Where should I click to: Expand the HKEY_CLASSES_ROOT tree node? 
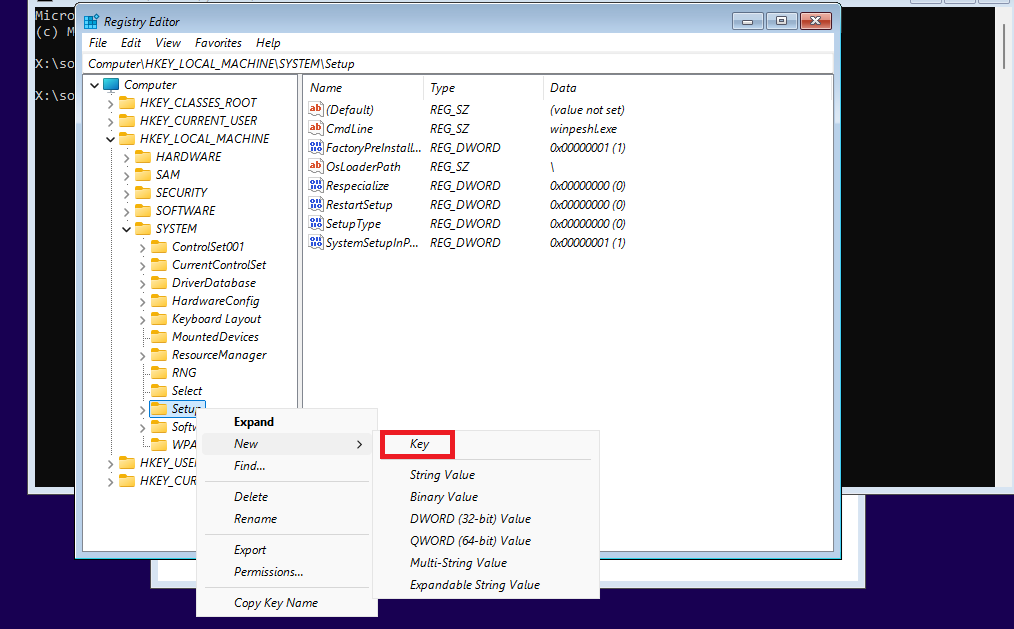(111, 103)
